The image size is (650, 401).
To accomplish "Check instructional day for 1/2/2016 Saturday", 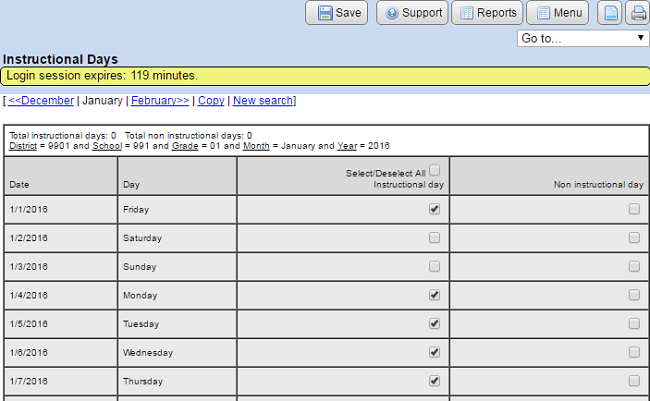I will pos(434,238).
